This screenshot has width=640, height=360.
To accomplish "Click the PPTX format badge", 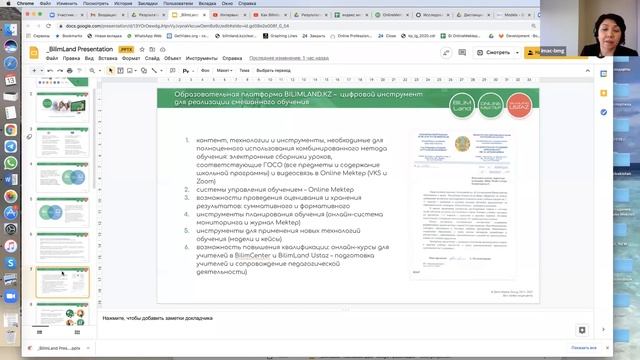I will coord(126,49).
